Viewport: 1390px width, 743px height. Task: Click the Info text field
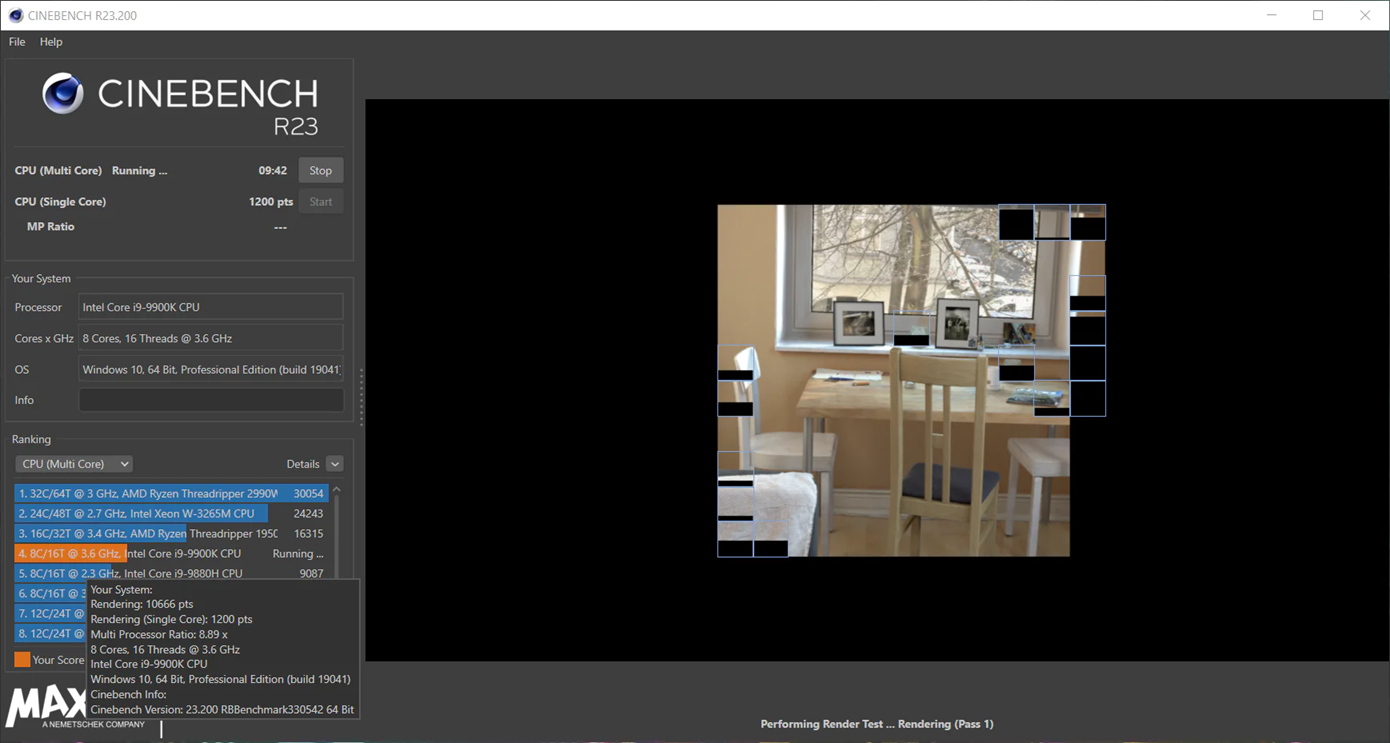tap(211, 400)
